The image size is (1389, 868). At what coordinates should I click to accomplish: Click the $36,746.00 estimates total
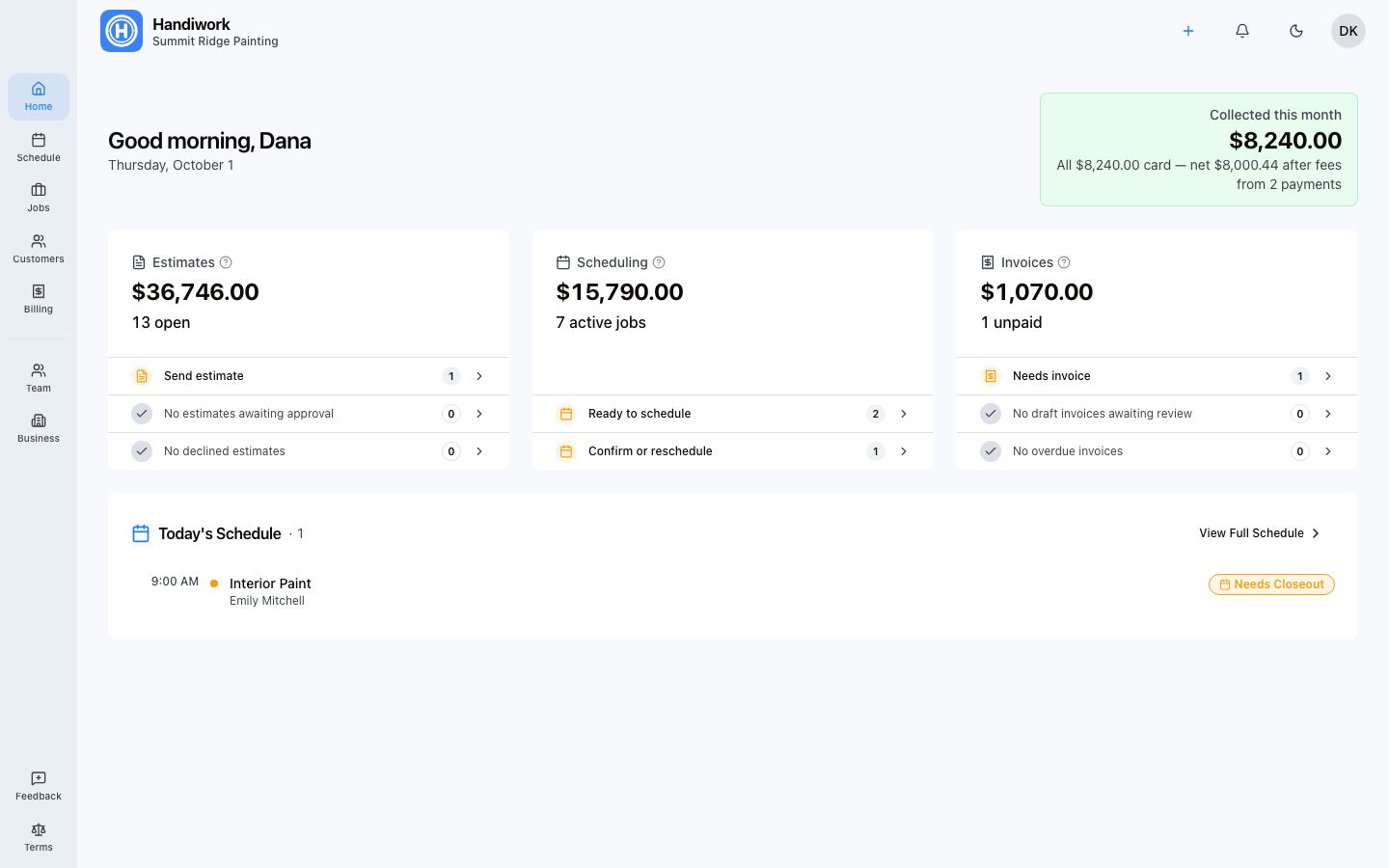tap(196, 292)
